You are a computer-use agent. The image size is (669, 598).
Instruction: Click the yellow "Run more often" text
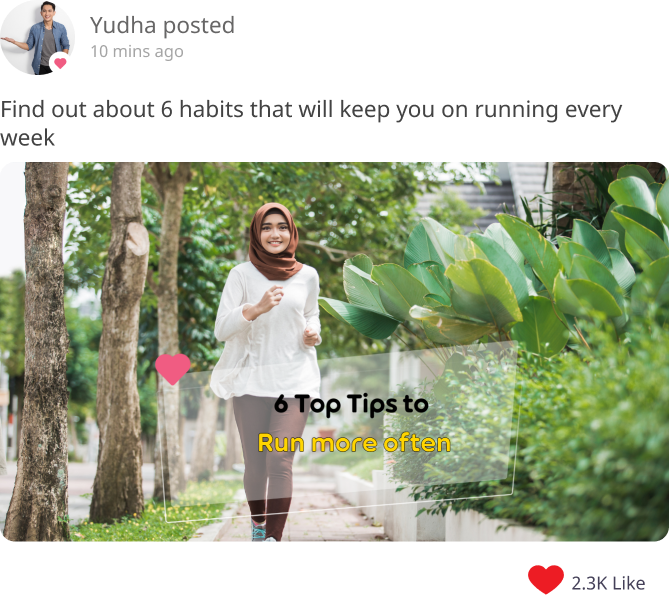(x=354, y=443)
